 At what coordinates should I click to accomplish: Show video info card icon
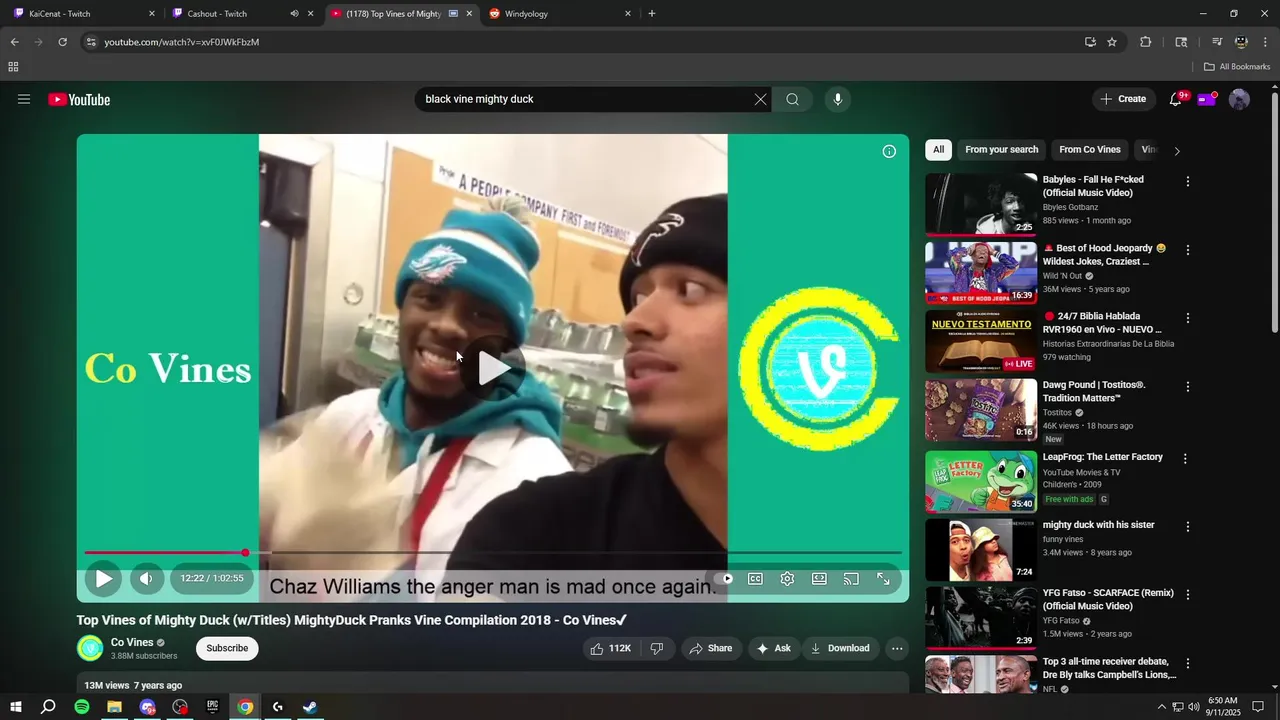889,151
